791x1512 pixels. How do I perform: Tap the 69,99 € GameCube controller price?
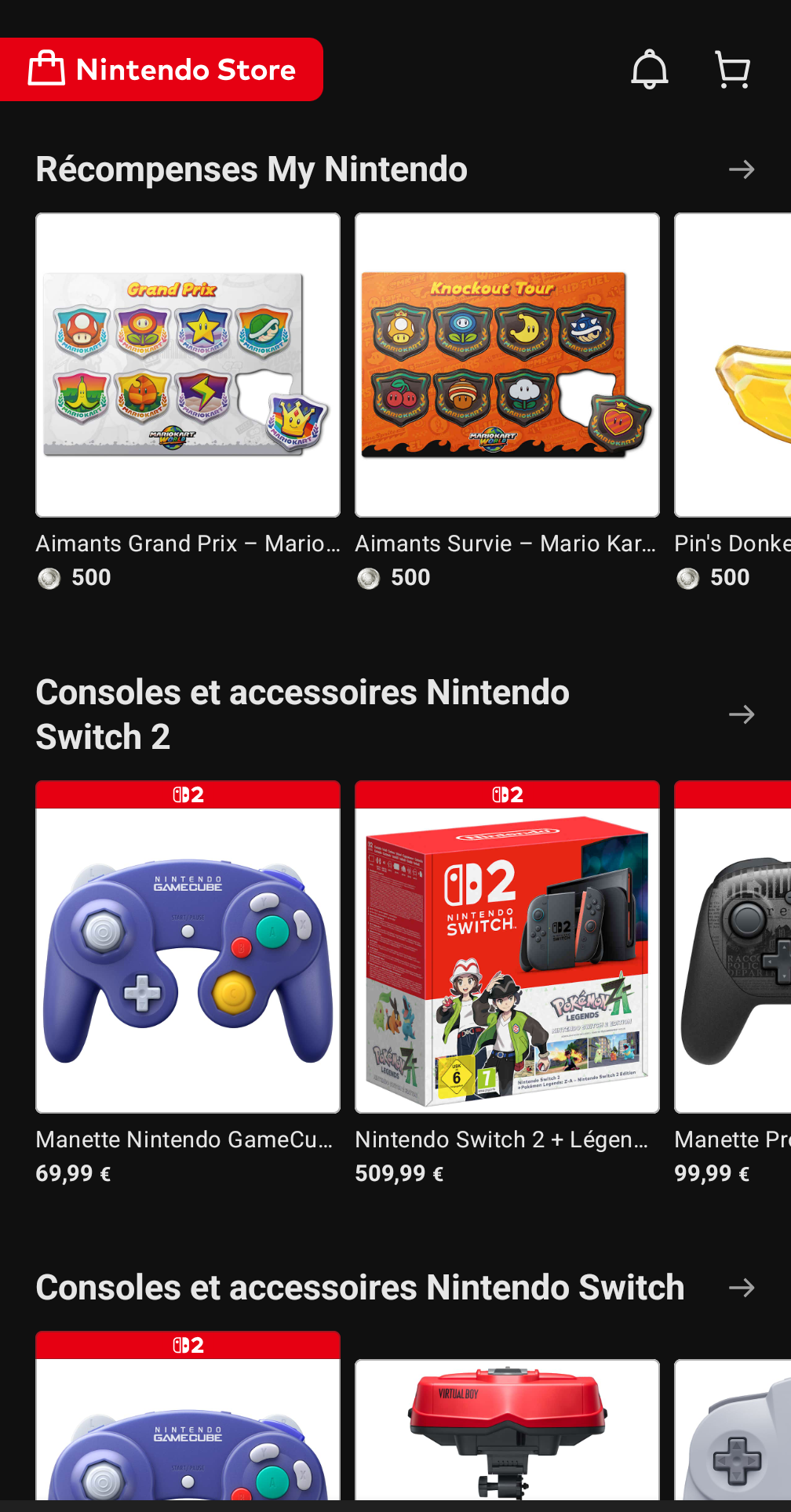[x=73, y=1174]
